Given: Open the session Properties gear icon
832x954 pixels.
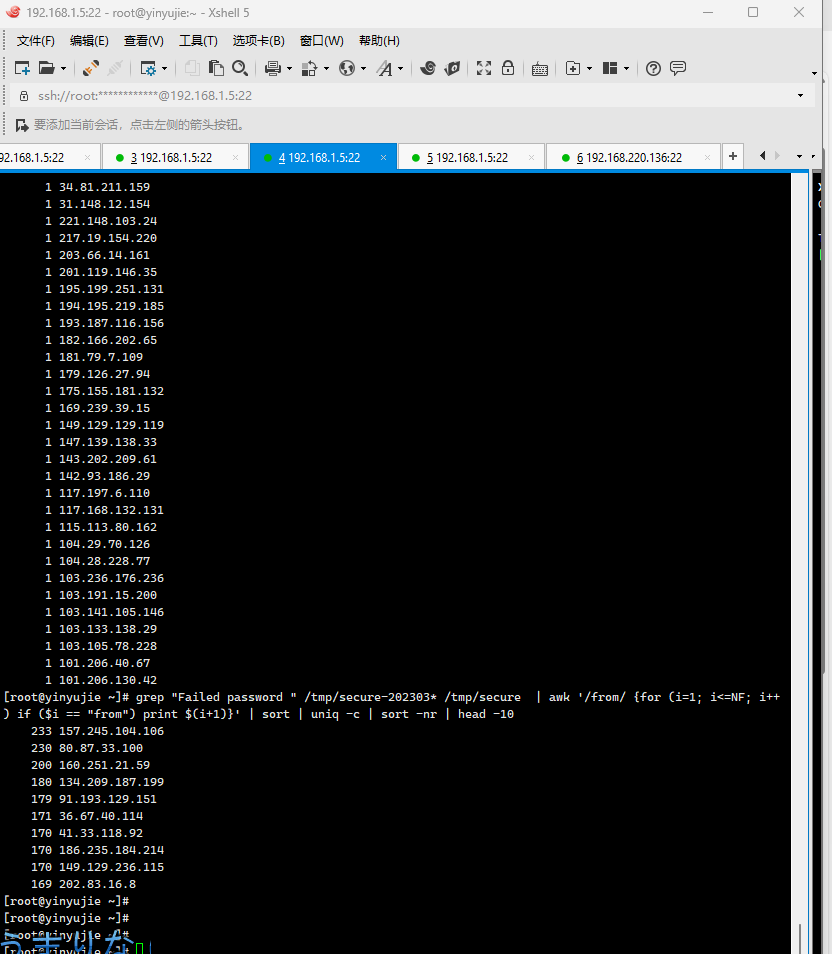Looking at the screenshot, I should [x=148, y=68].
